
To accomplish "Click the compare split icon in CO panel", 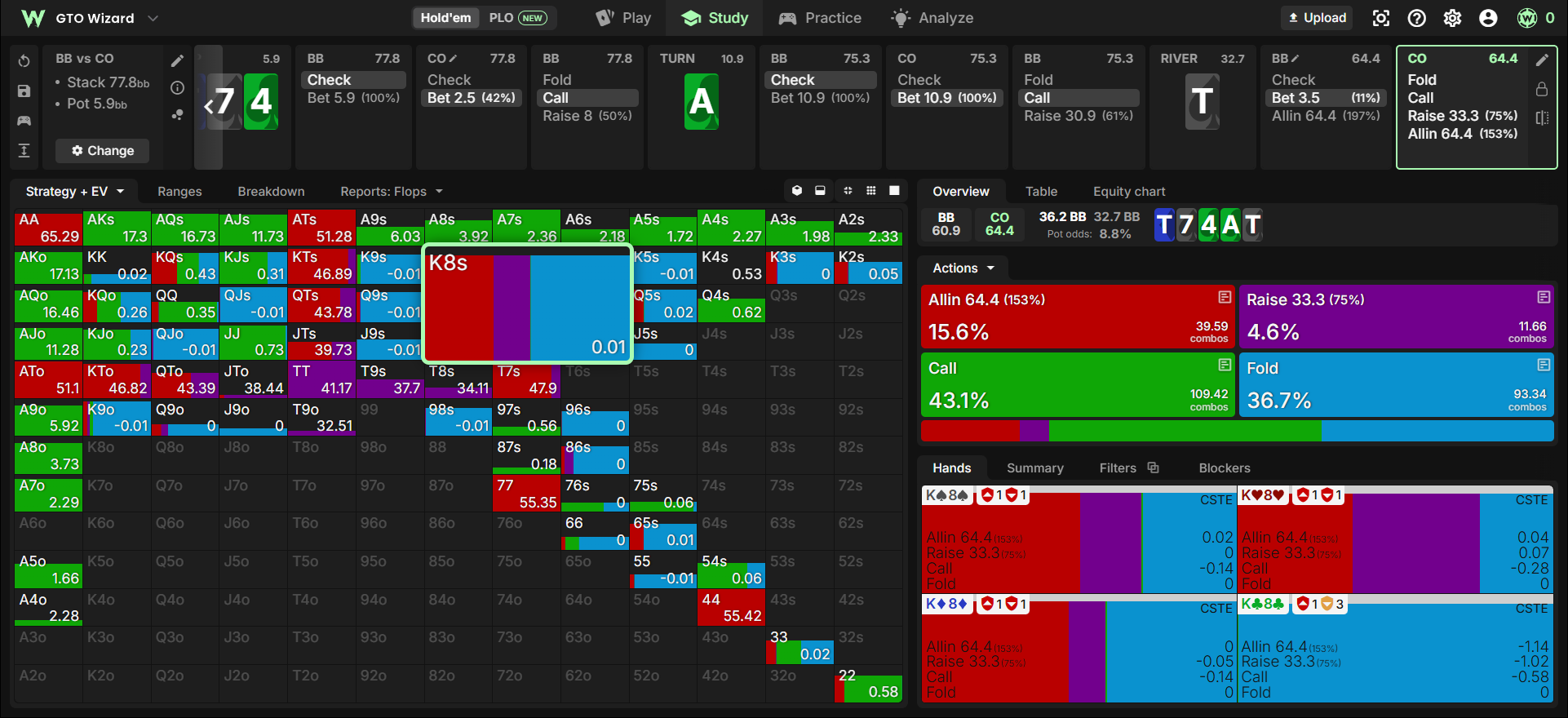I will coord(1542,117).
